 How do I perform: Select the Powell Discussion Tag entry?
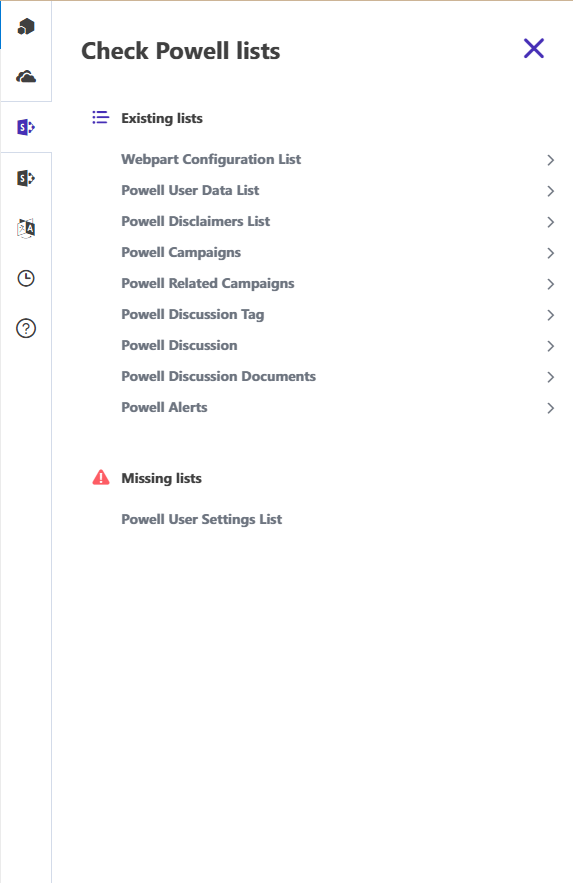(x=193, y=314)
